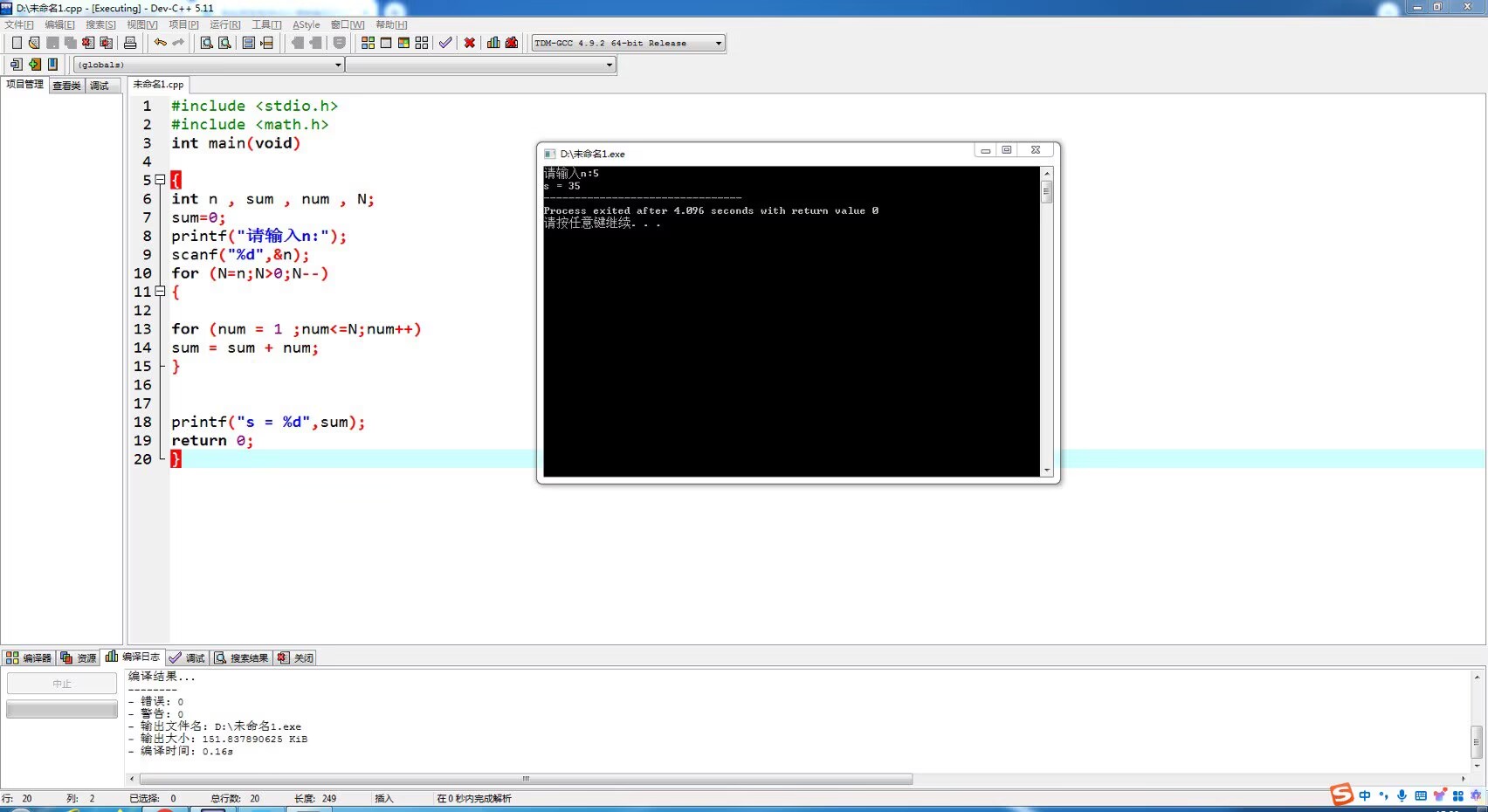Viewport: 1488px width, 812px height.
Task: Toggle Sogou Chinese/English mode indicator
Action: 1365,795
